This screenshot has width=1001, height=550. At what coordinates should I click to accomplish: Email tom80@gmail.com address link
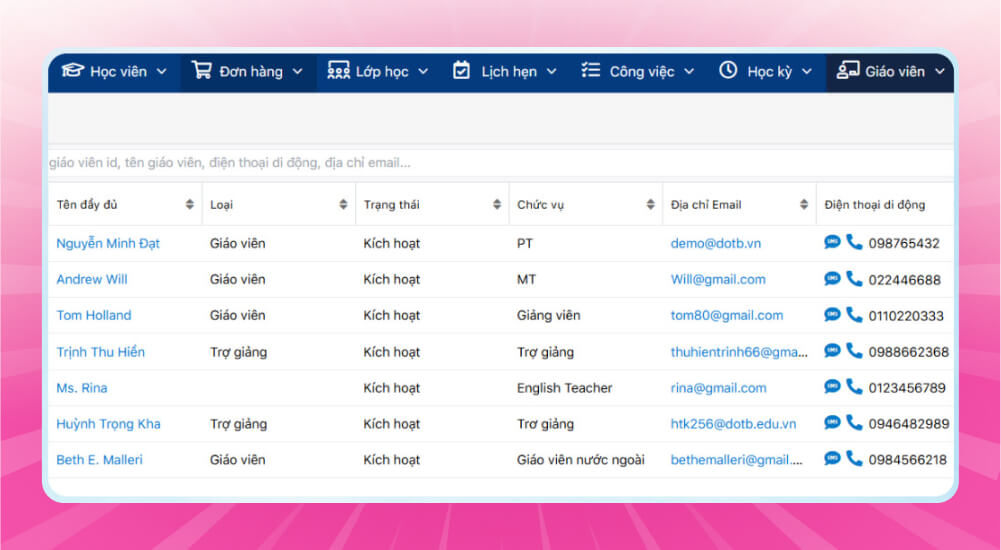(x=726, y=315)
